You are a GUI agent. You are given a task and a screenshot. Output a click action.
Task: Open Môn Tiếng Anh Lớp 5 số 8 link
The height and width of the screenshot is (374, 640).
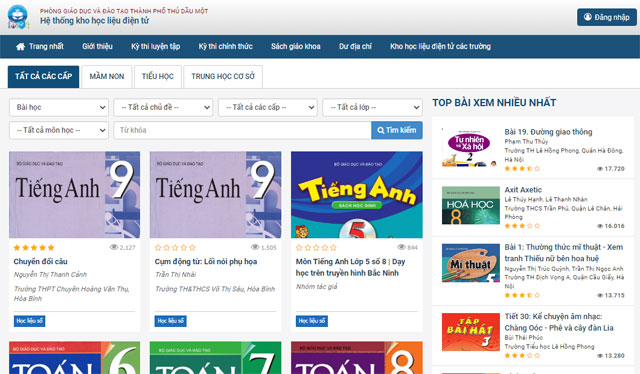351,267
